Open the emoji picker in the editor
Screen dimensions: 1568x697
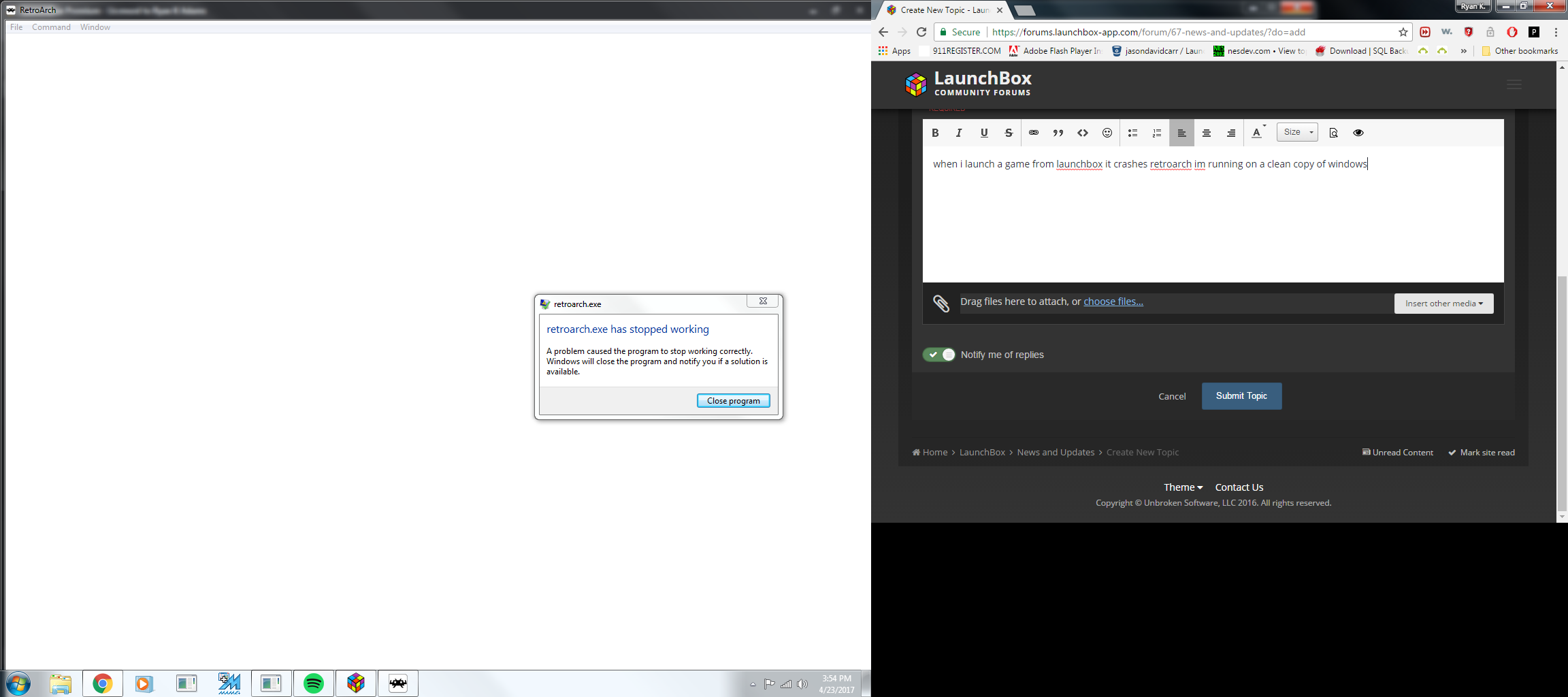(1107, 133)
